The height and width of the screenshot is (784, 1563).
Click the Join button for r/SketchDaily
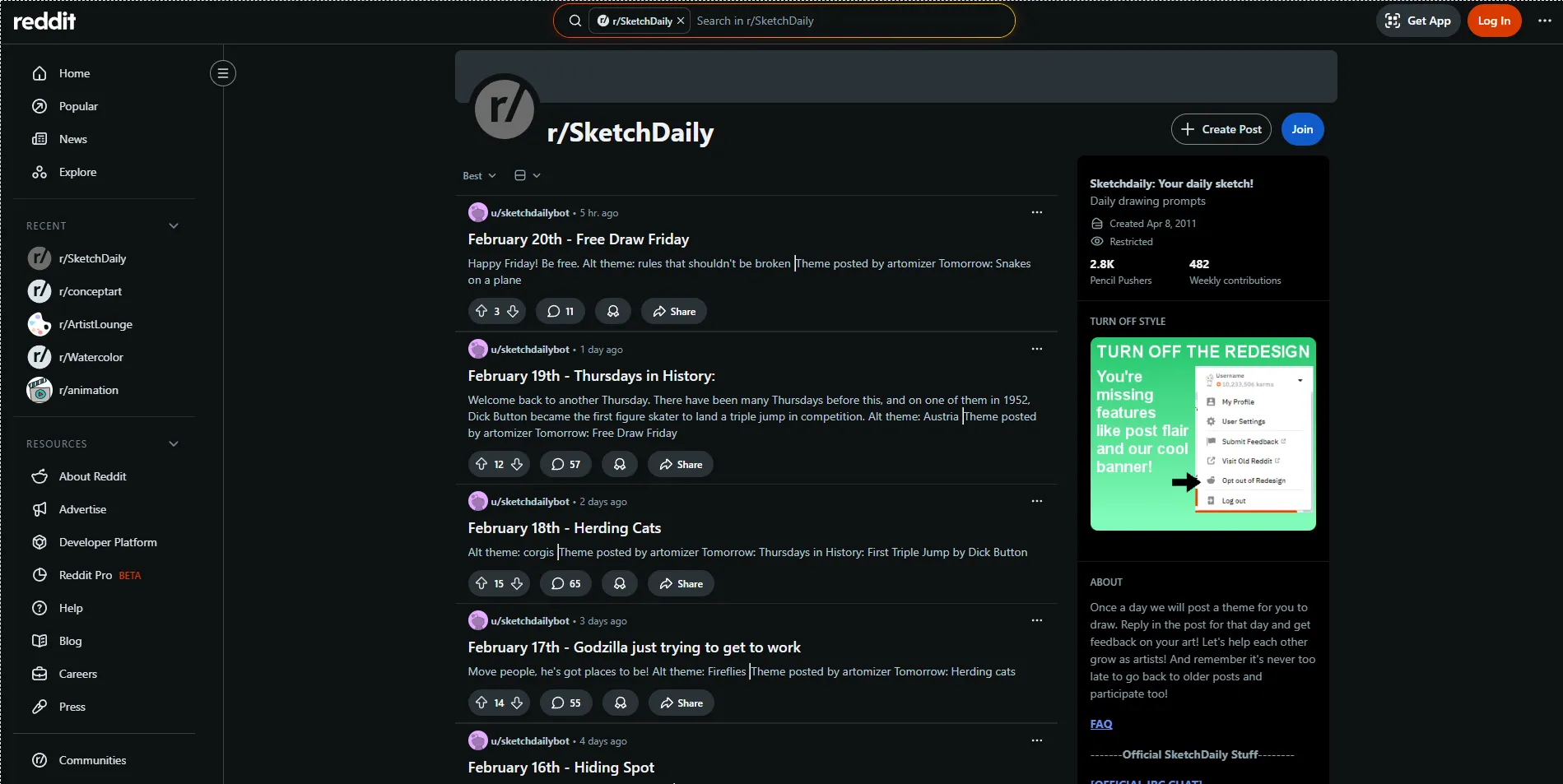1301,129
